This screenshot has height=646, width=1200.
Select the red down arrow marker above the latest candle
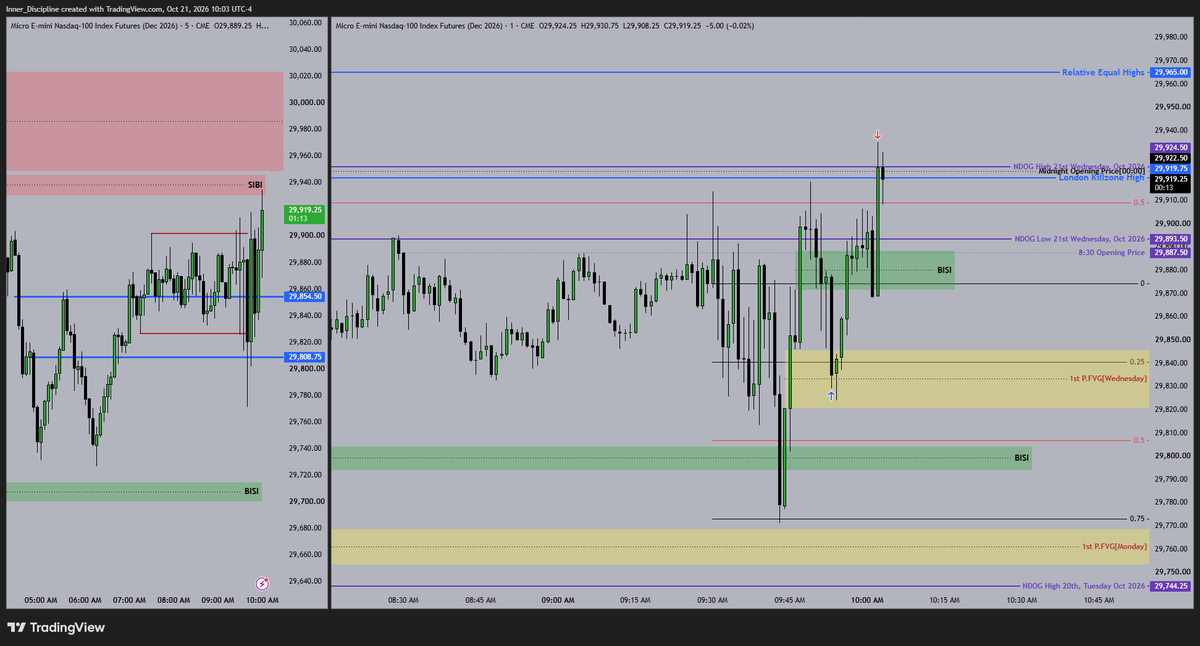pyautogui.click(x=878, y=135)
